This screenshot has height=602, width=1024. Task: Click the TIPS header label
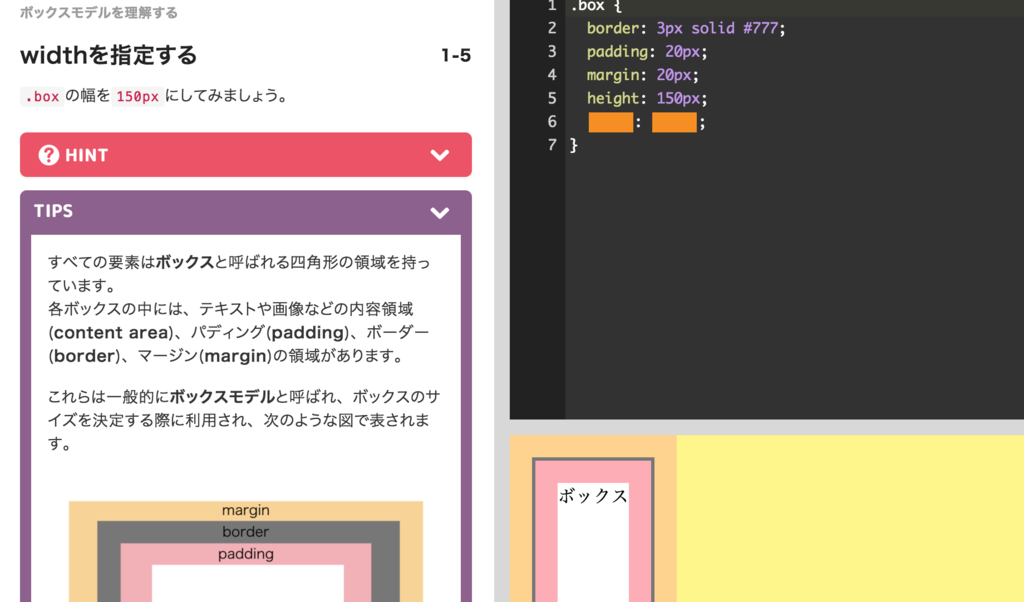tap(54, 211)
